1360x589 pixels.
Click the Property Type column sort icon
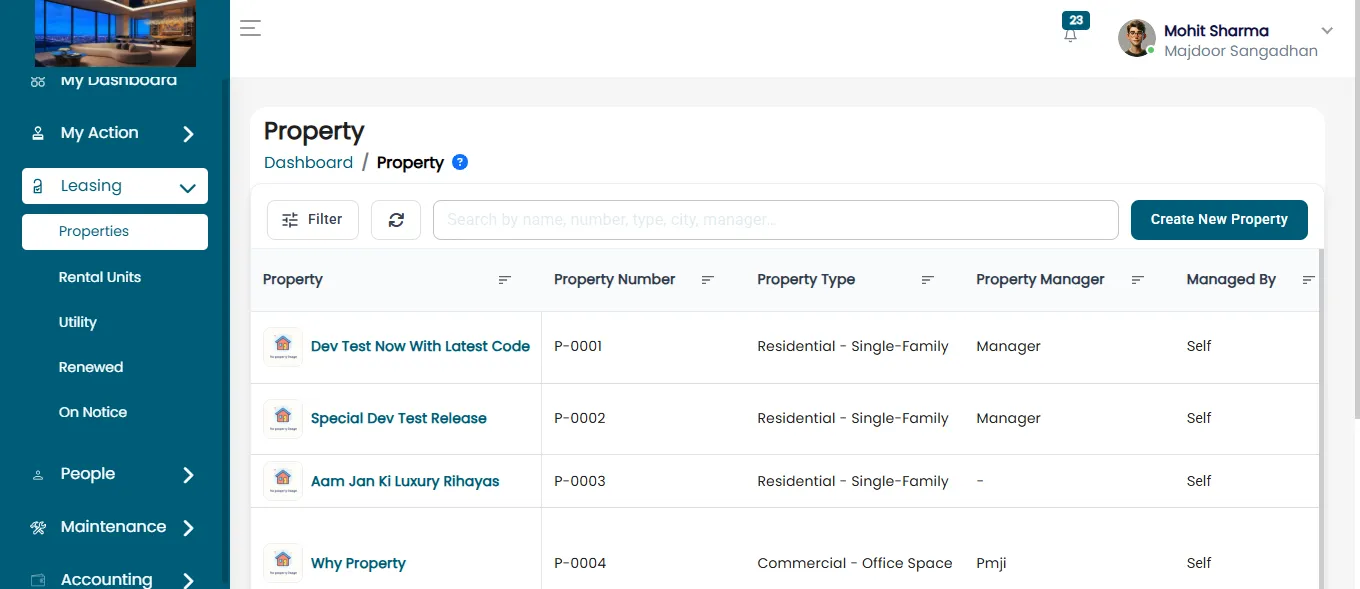(928, 280)
